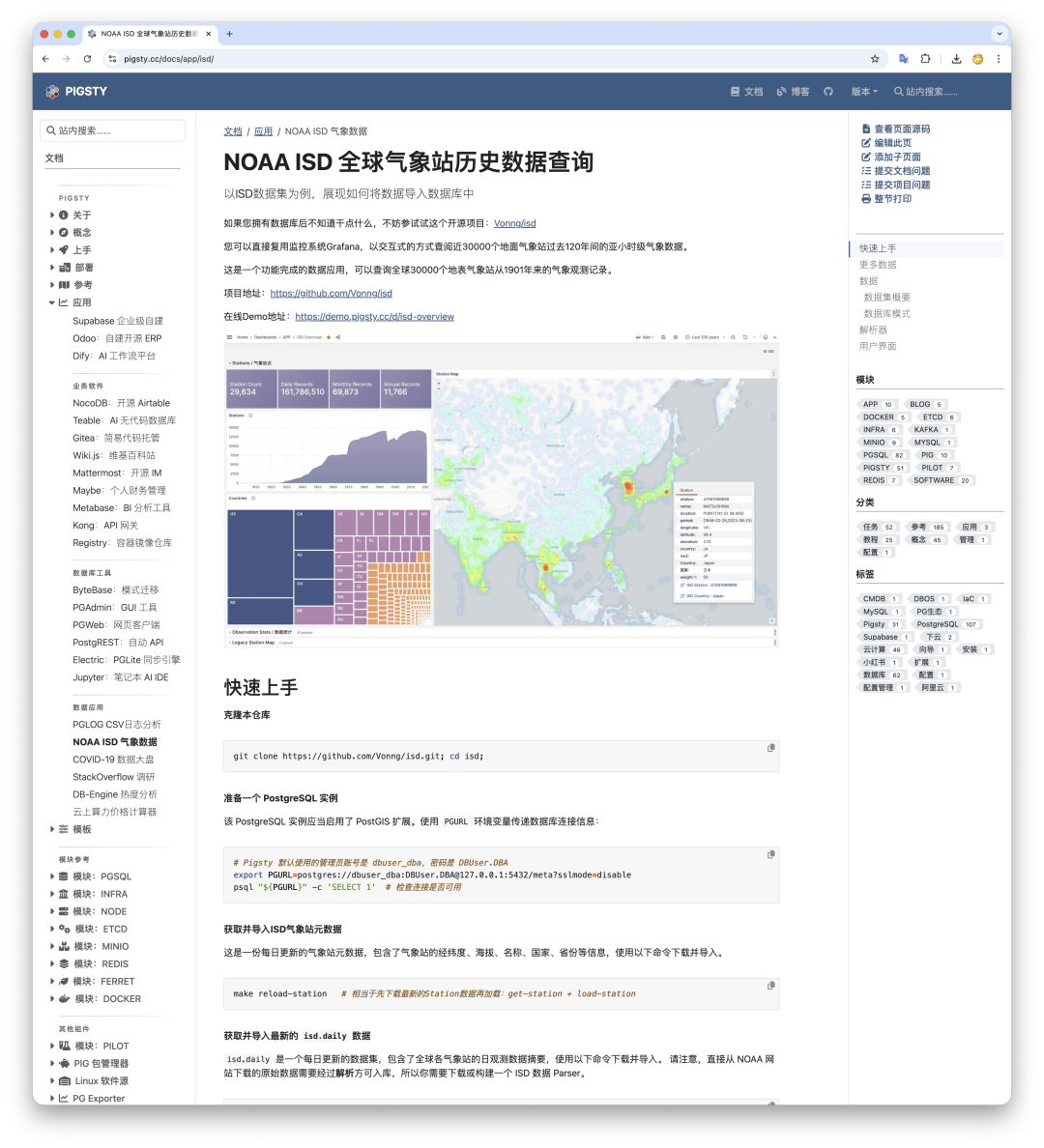Copy the PGURL export code block
The image size is (1044, 1148).
(x=770, y=854)
